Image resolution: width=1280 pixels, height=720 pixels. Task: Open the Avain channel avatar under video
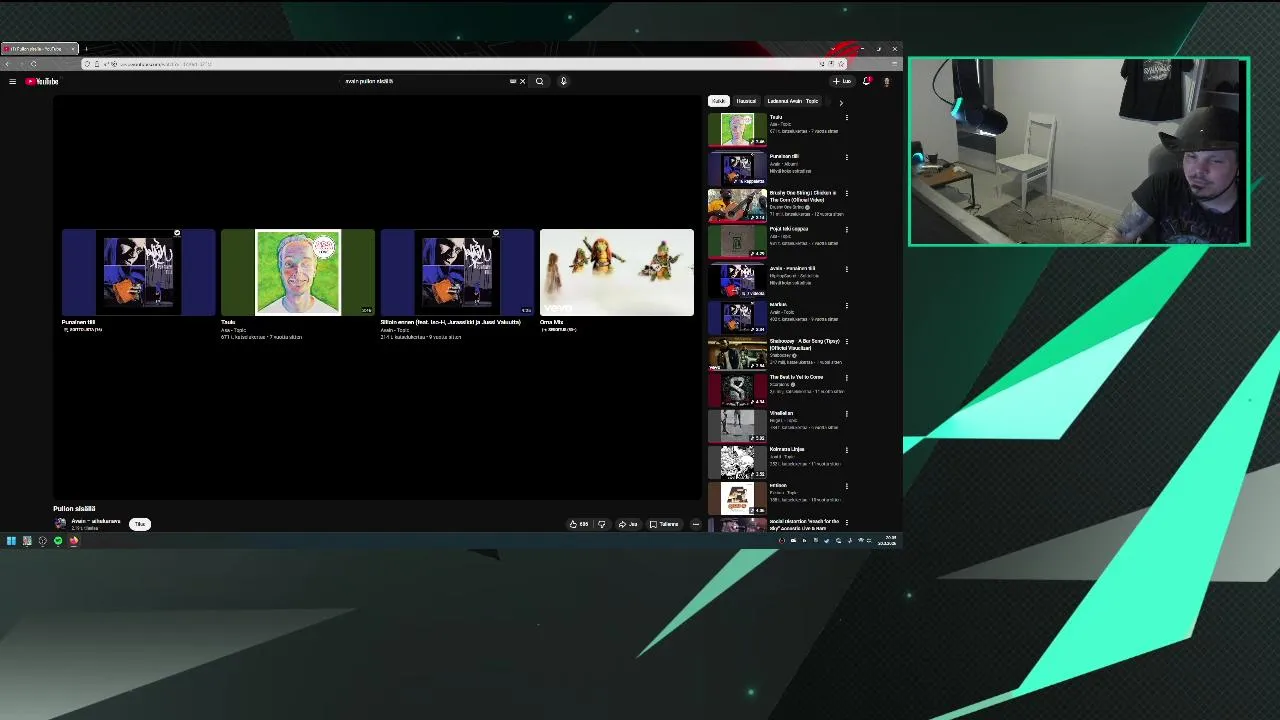pos(60,524)
